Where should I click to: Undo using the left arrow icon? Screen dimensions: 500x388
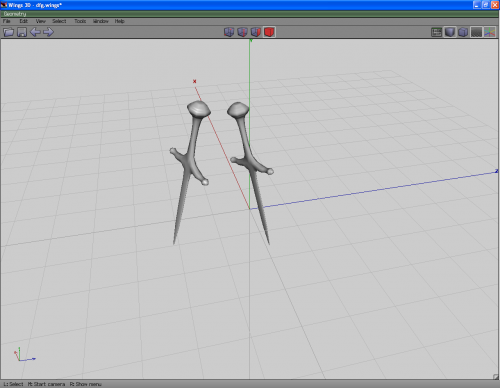click(35, 32)
